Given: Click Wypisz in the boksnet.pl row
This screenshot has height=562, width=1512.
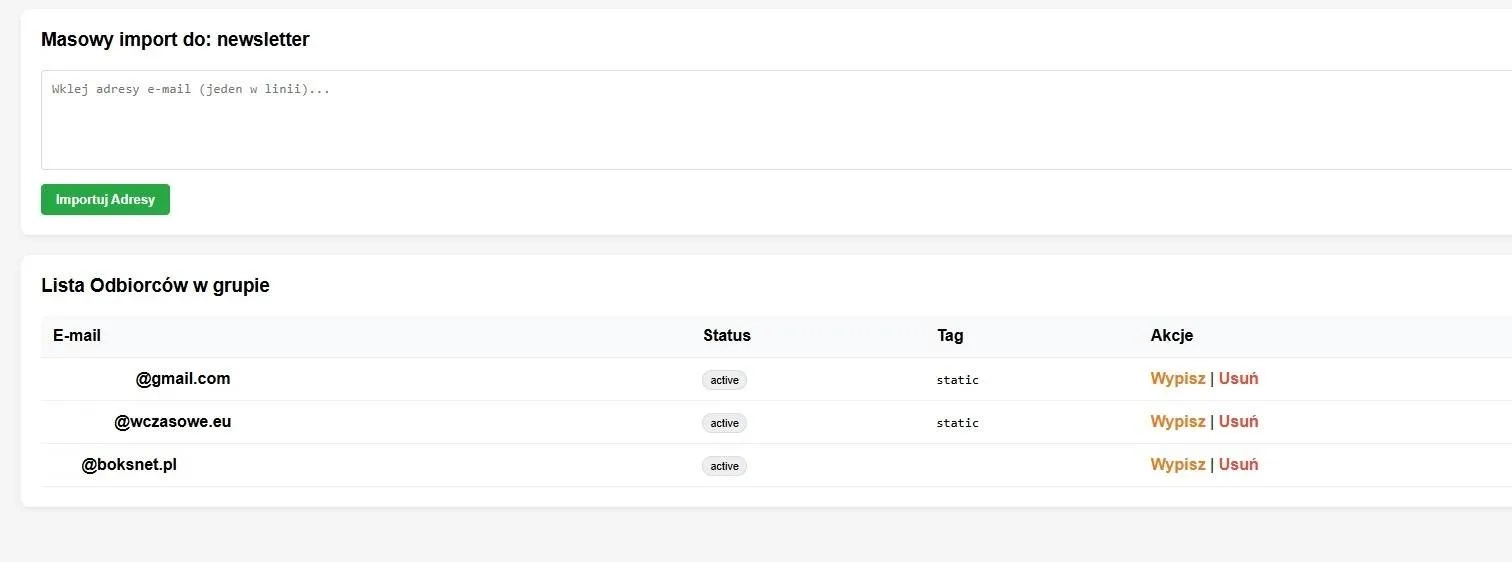Looking at the screenshot, I should [1177, 465].
